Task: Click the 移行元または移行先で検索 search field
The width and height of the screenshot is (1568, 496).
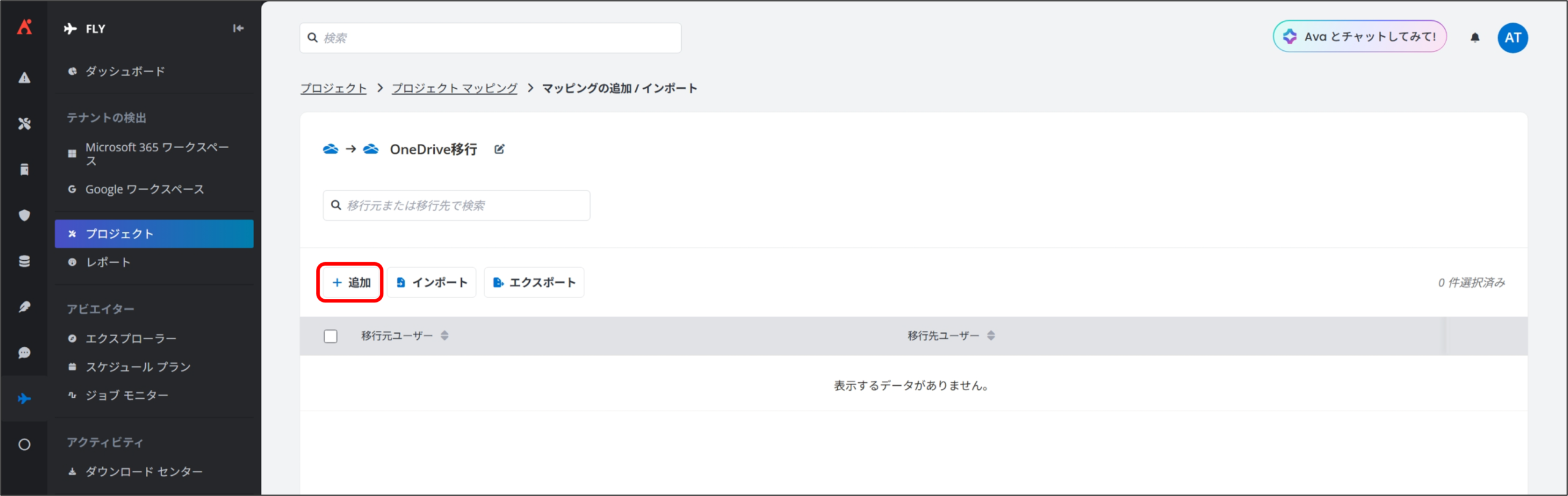Action: pyautogui.click(x=456, y=205)
